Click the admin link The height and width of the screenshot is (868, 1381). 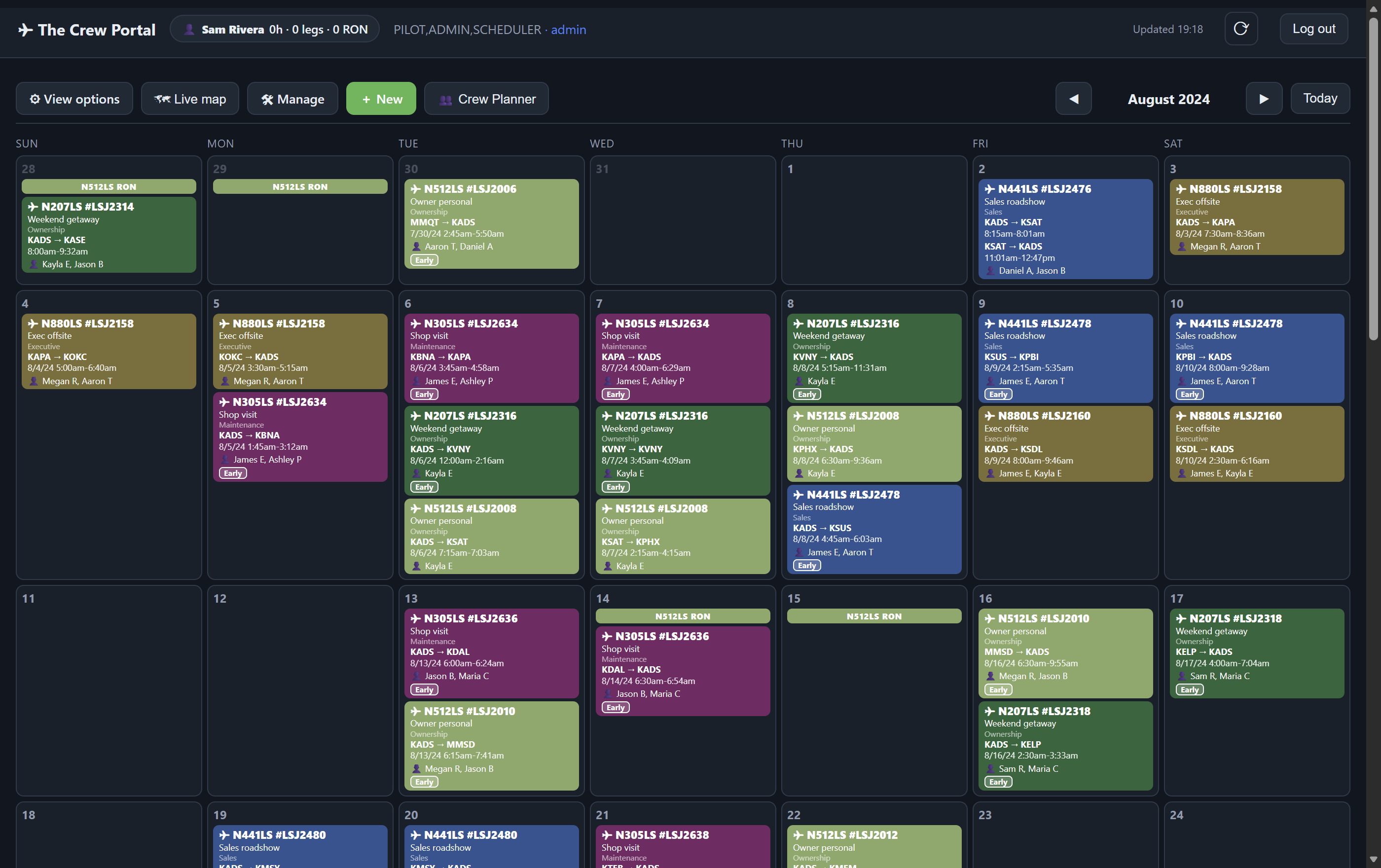tap(568, 29)
